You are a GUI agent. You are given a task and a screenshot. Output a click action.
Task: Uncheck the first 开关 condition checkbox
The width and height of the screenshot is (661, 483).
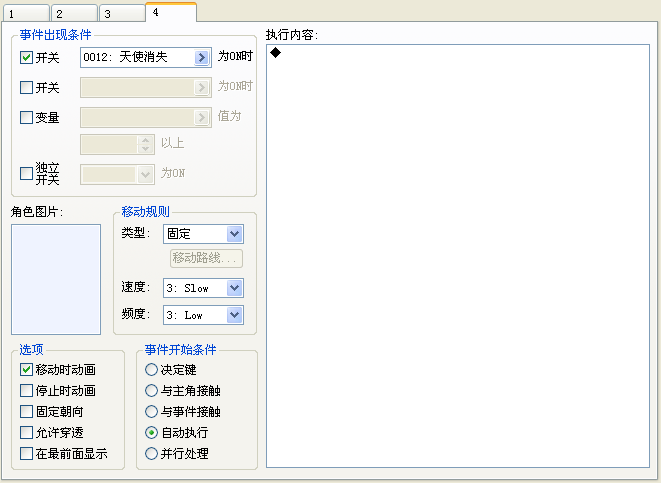click(x=26, y=57)
